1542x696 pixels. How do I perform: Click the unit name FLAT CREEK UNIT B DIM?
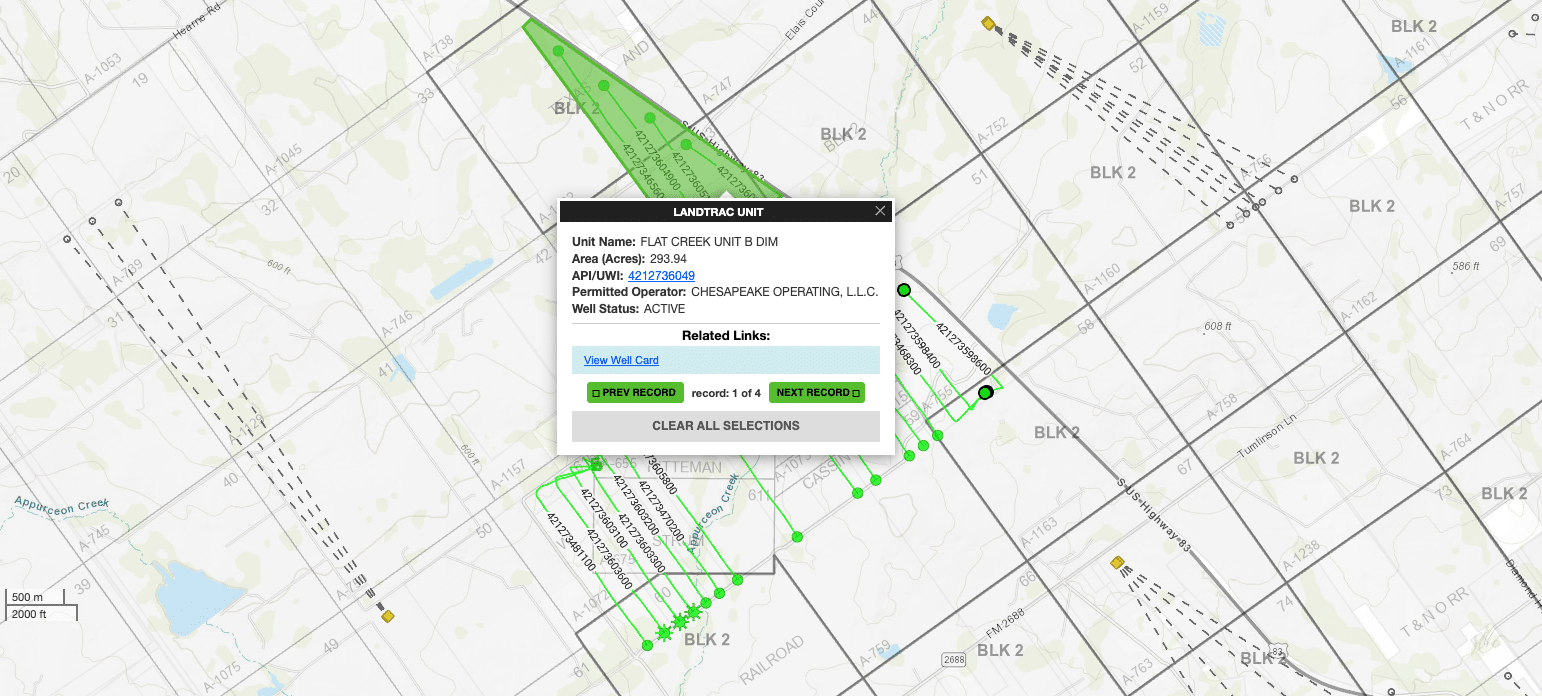(x=709, y=242)
